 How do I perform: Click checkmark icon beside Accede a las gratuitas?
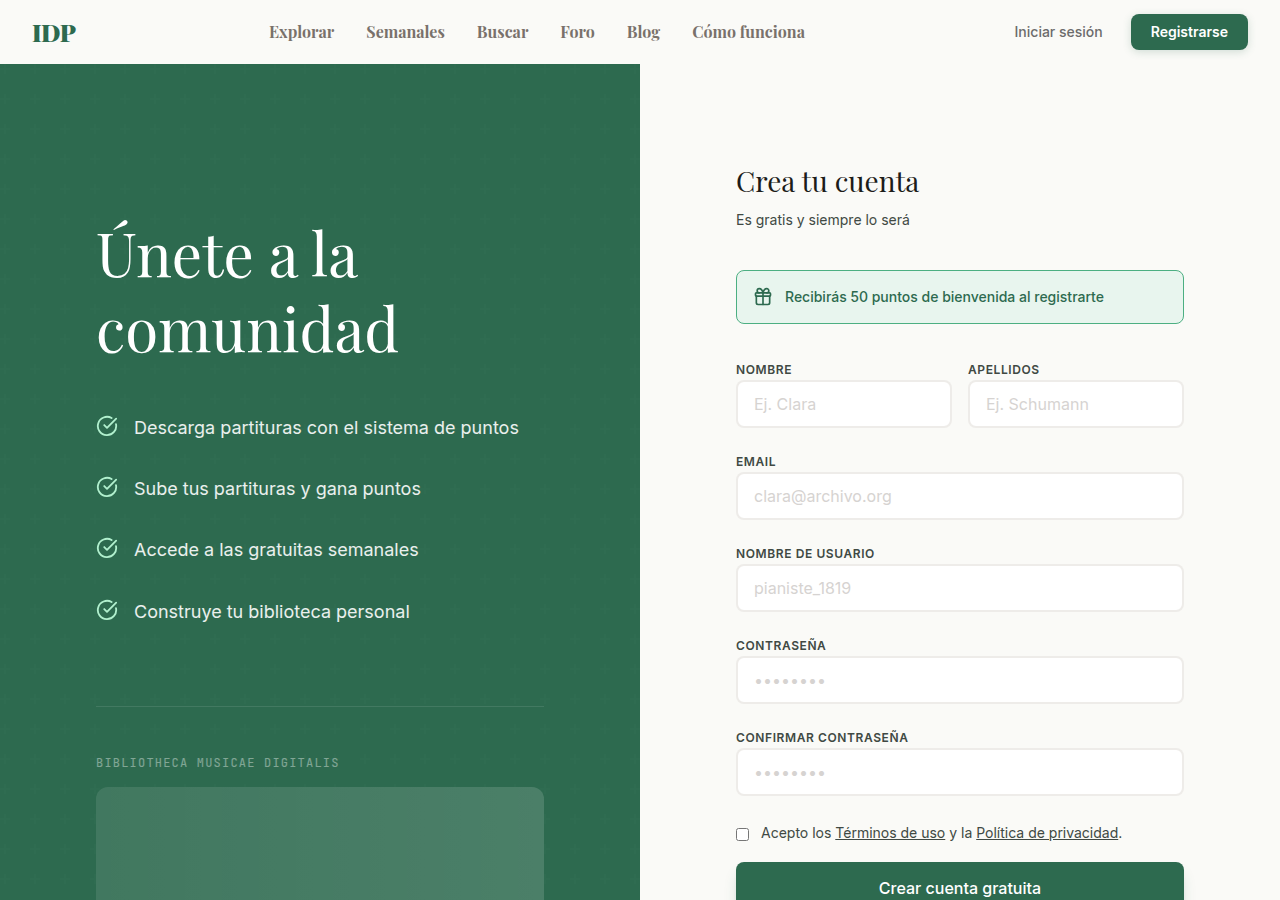pyautogui.click(x=107, y=549)
